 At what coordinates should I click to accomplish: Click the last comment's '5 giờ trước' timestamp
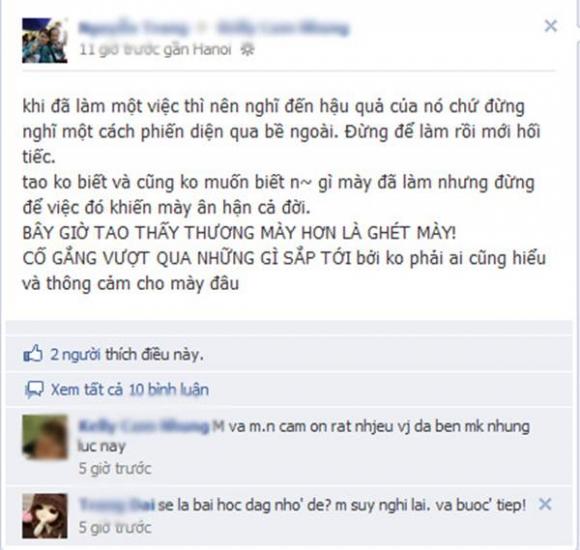point(115,527)
